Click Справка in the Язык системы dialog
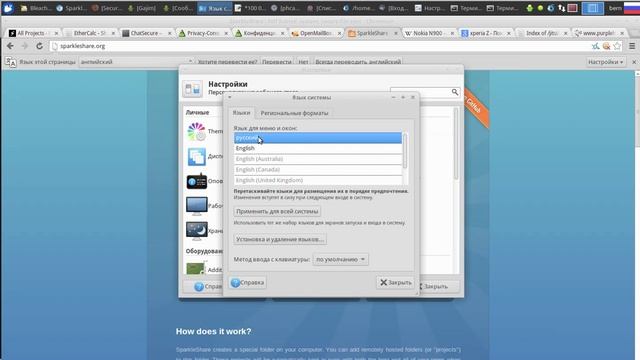640x360 pixels. coord(248,282)
